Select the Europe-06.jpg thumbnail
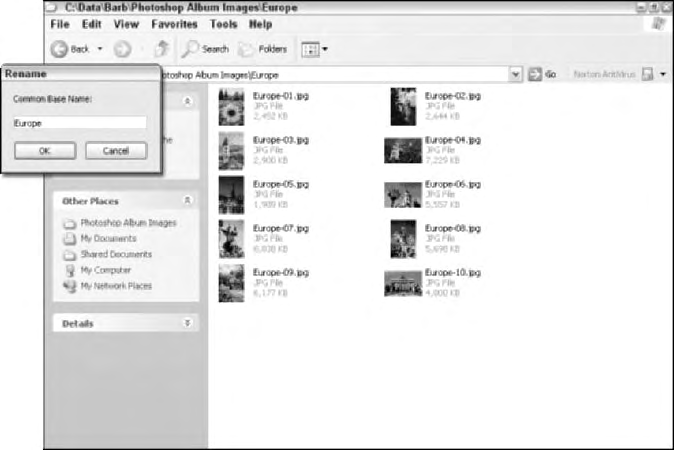674x450 pixels. (402, 194)
